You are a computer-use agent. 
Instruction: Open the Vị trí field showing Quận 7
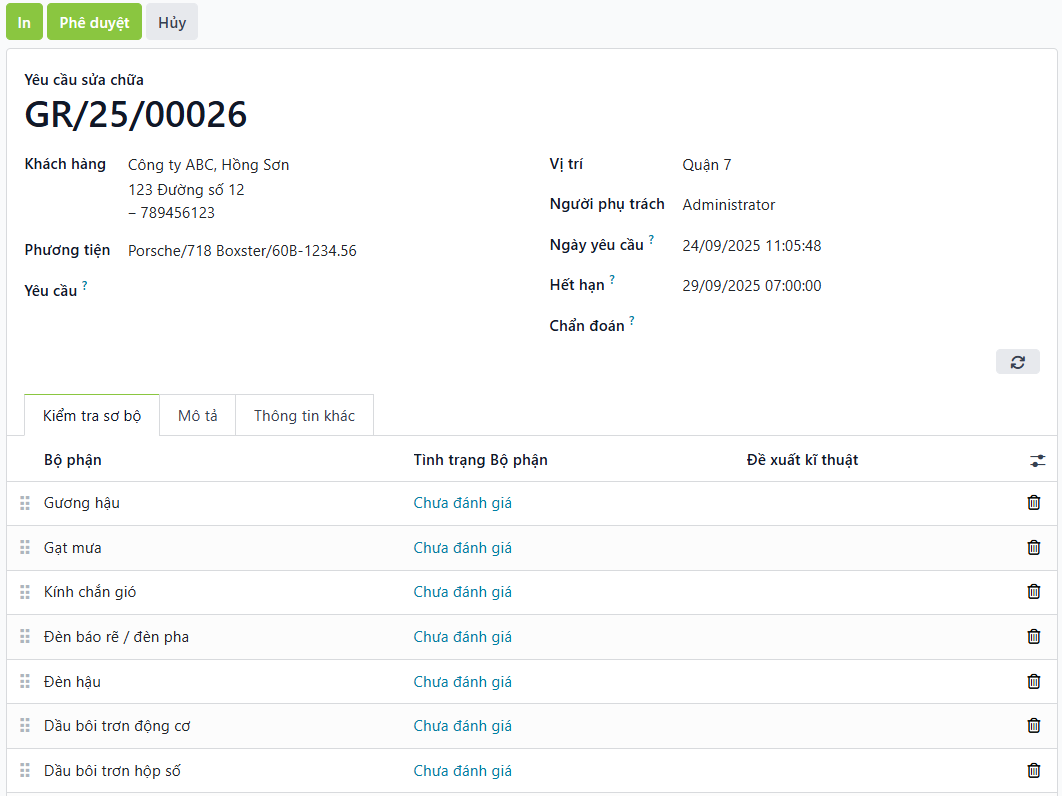(706, 165)
